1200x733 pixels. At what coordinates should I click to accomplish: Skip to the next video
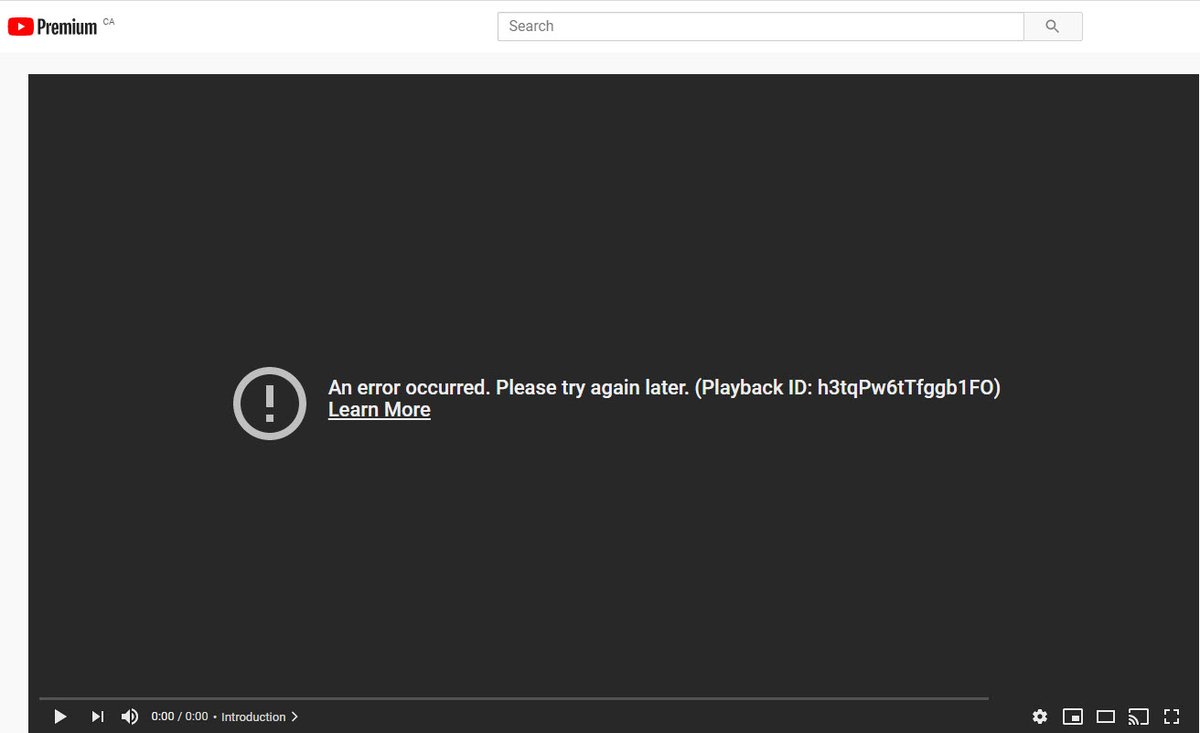97,716
